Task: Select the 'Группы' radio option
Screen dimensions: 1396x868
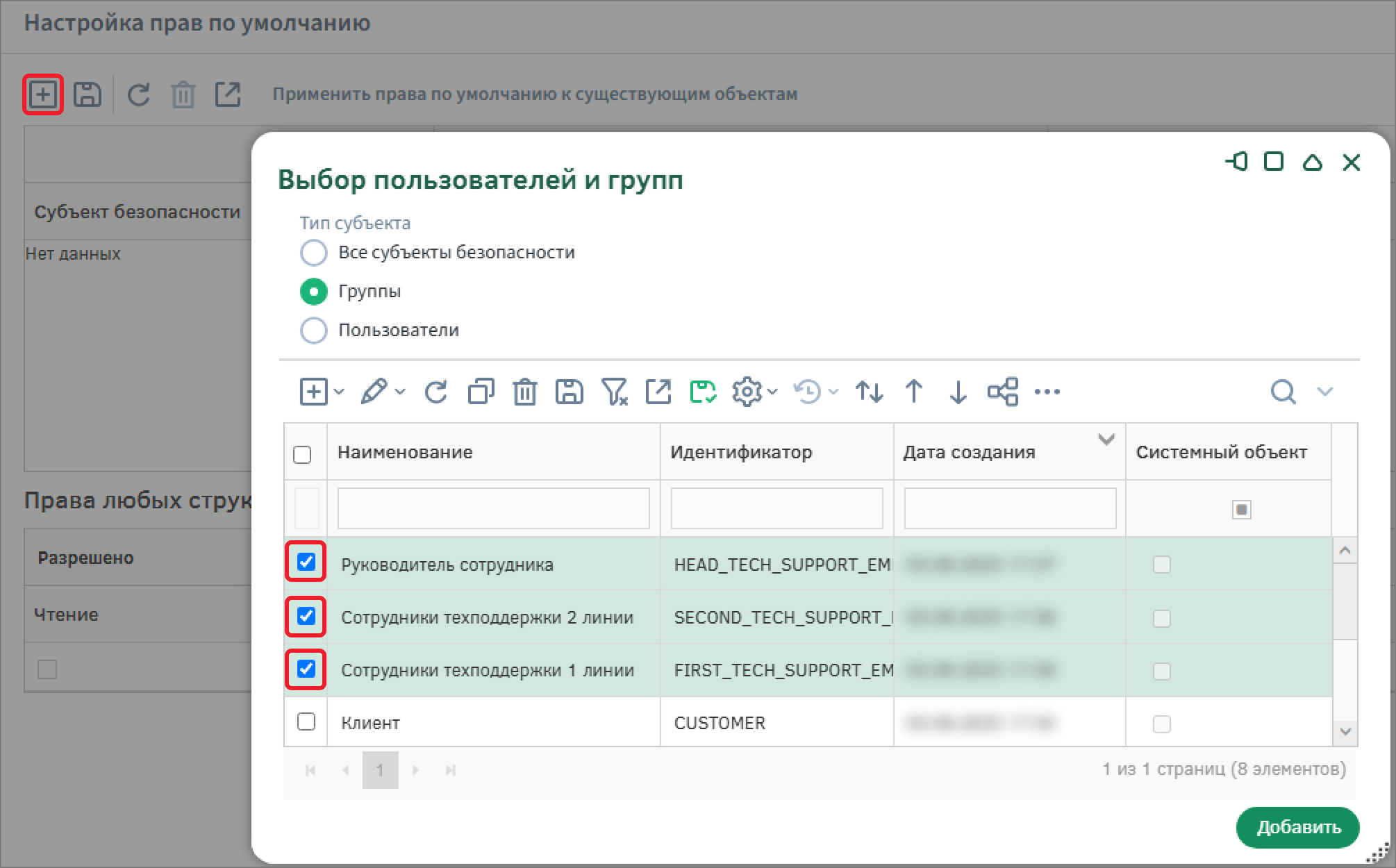Action: point(314,292)
